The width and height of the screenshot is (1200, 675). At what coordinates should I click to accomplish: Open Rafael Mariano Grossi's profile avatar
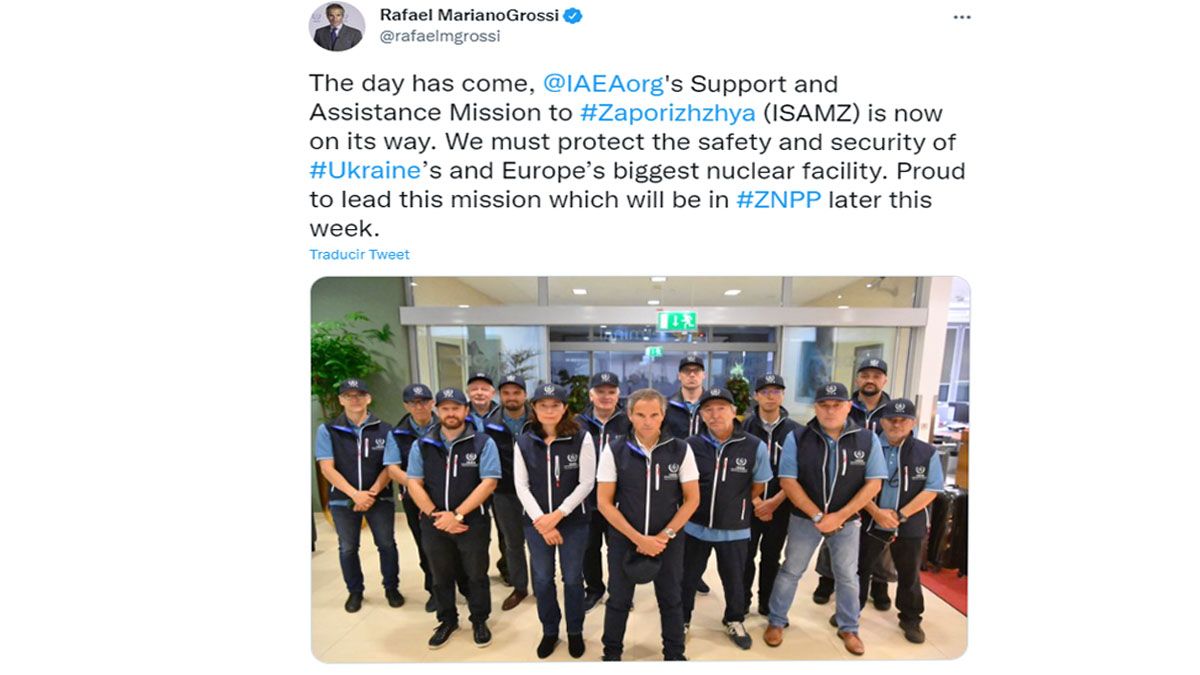click(x=337, y=27)
